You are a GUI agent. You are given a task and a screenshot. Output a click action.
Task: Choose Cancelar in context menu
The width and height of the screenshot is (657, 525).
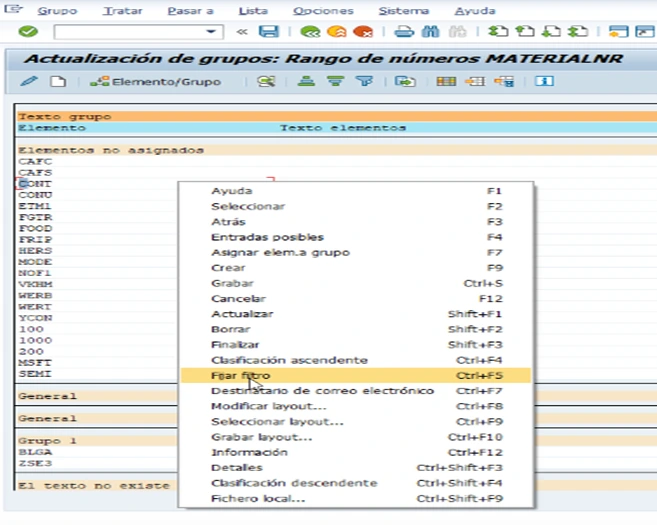356,299
